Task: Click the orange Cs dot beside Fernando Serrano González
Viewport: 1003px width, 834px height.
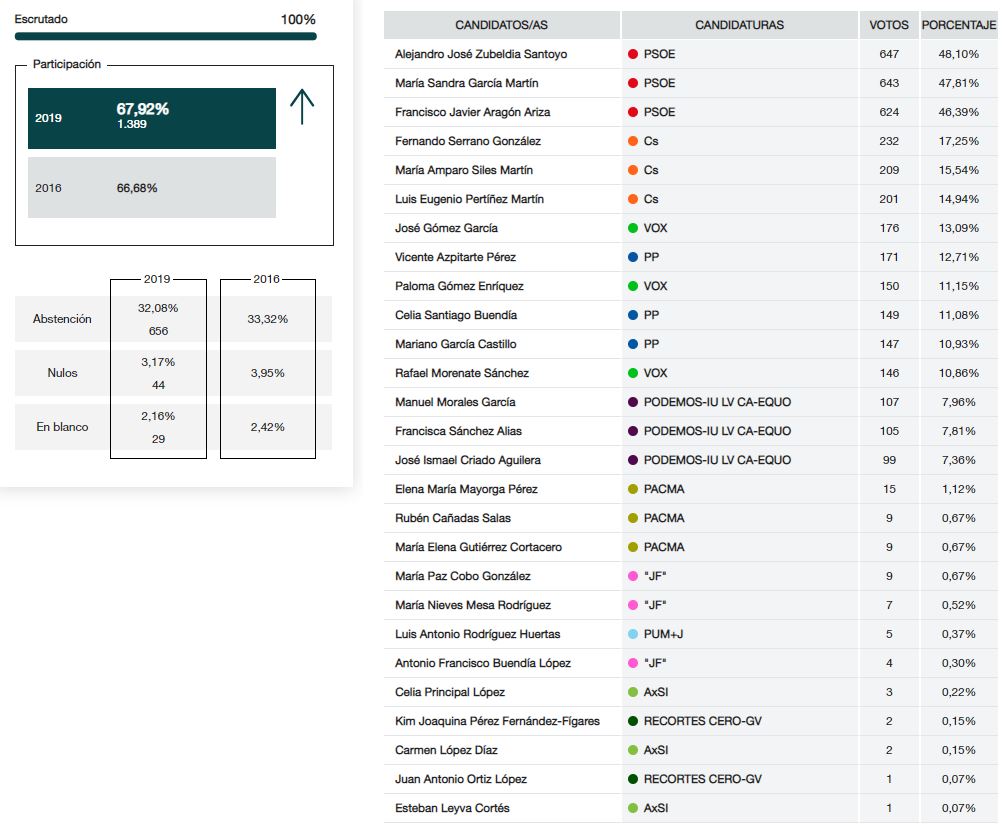Action: 633,141
